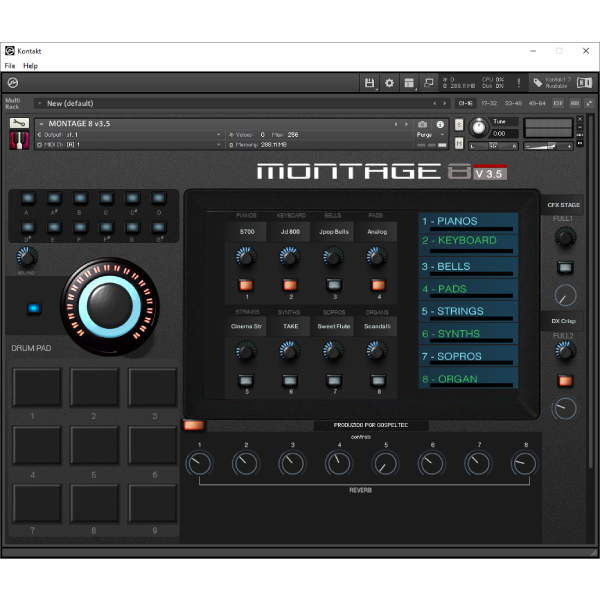Image resolution: width=600 pixels, height=600 pixels.
Task: Click the red piano instrument icon
Action: [x=19, y=140]
